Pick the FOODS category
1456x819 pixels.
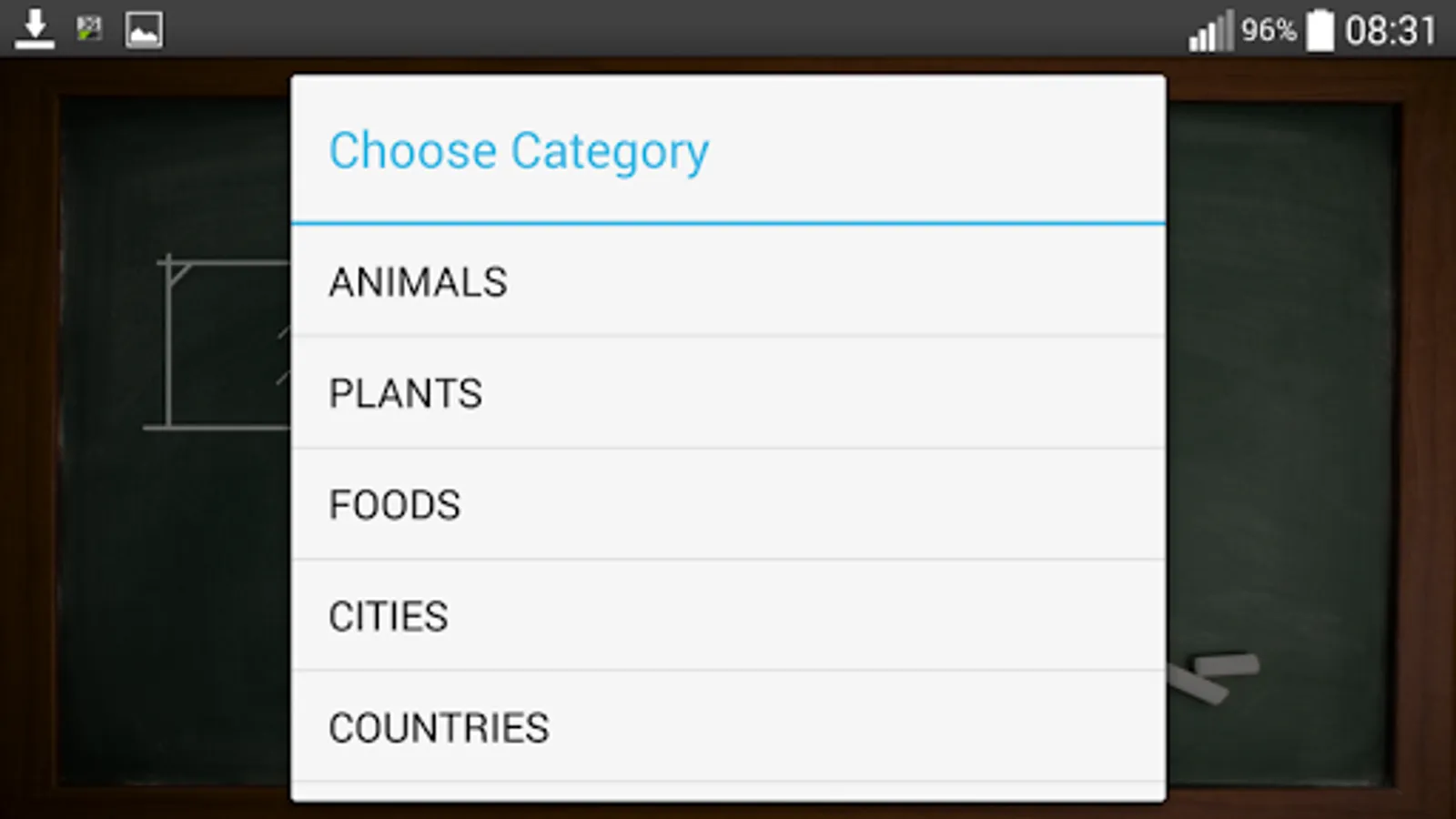click(728, 504)
